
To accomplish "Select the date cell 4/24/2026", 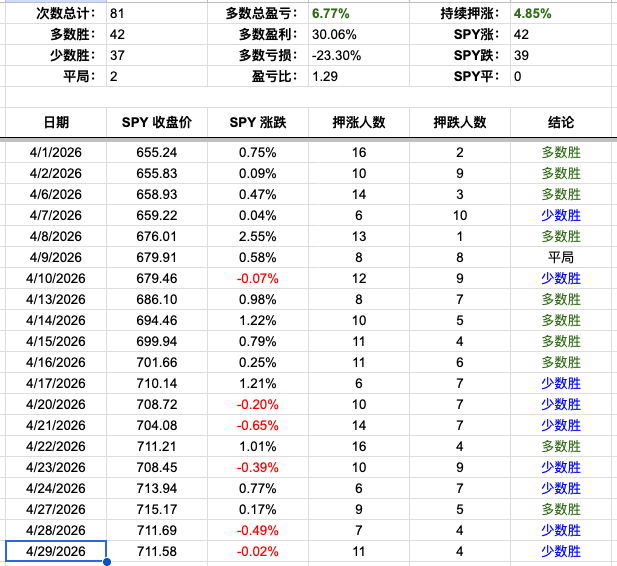I will pyautogui.click(x=56, y=488).
